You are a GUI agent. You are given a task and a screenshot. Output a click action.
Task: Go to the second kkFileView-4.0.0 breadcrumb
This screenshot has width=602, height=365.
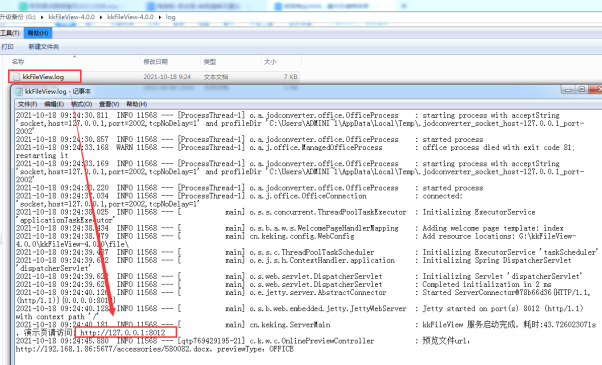(x=130, y=17)
